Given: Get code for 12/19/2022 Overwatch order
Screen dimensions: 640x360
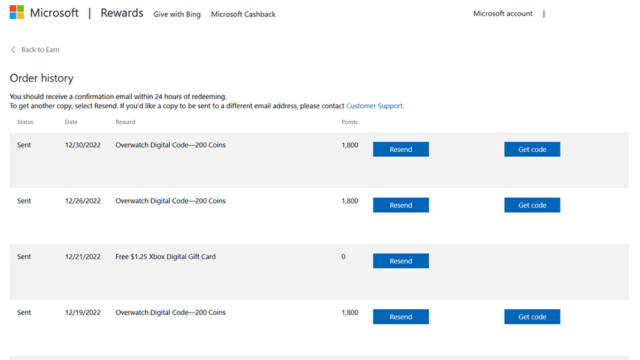Looking at the screenshot, I should coord(532,317).
